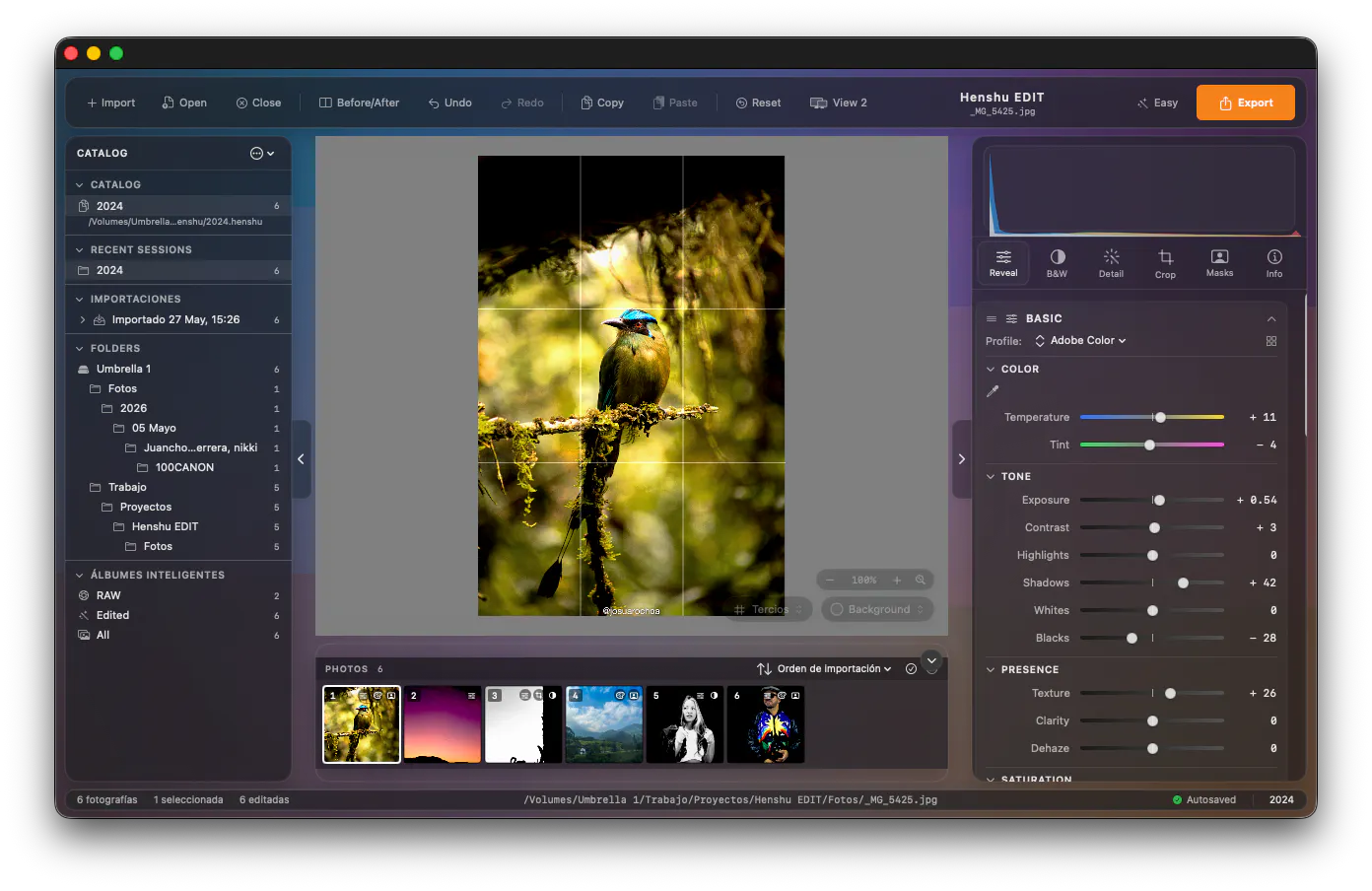This screenshot has width=1372, height=891.
Task: Click the Temperature slider handle
Action: [x=1160, y=418]
